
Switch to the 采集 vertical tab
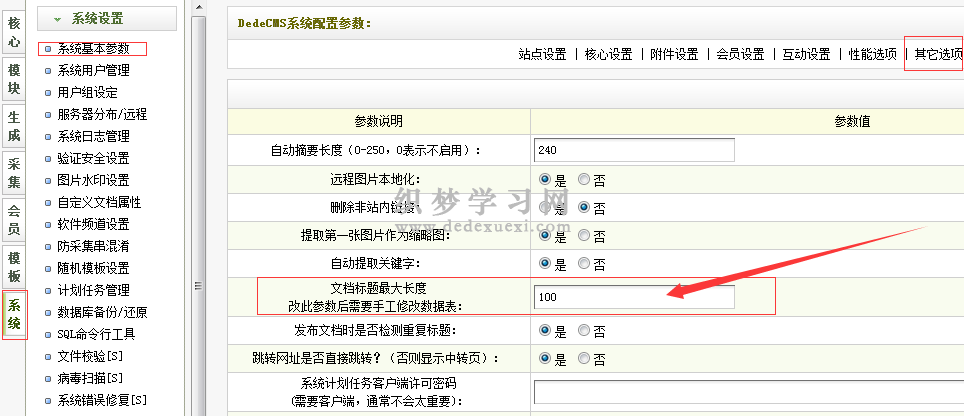click(14, 173)
